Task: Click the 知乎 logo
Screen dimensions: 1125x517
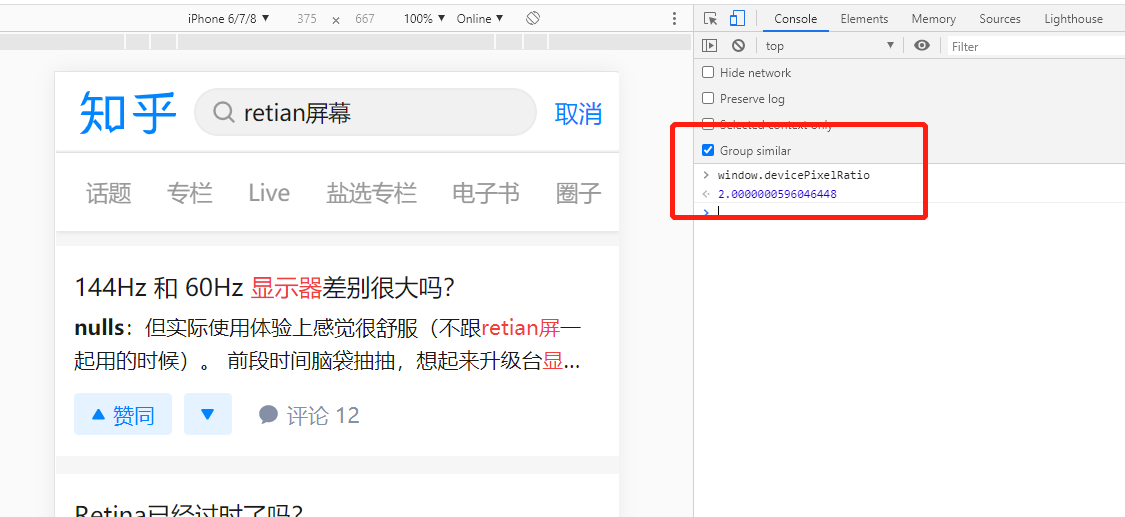Action: (128, 113)
